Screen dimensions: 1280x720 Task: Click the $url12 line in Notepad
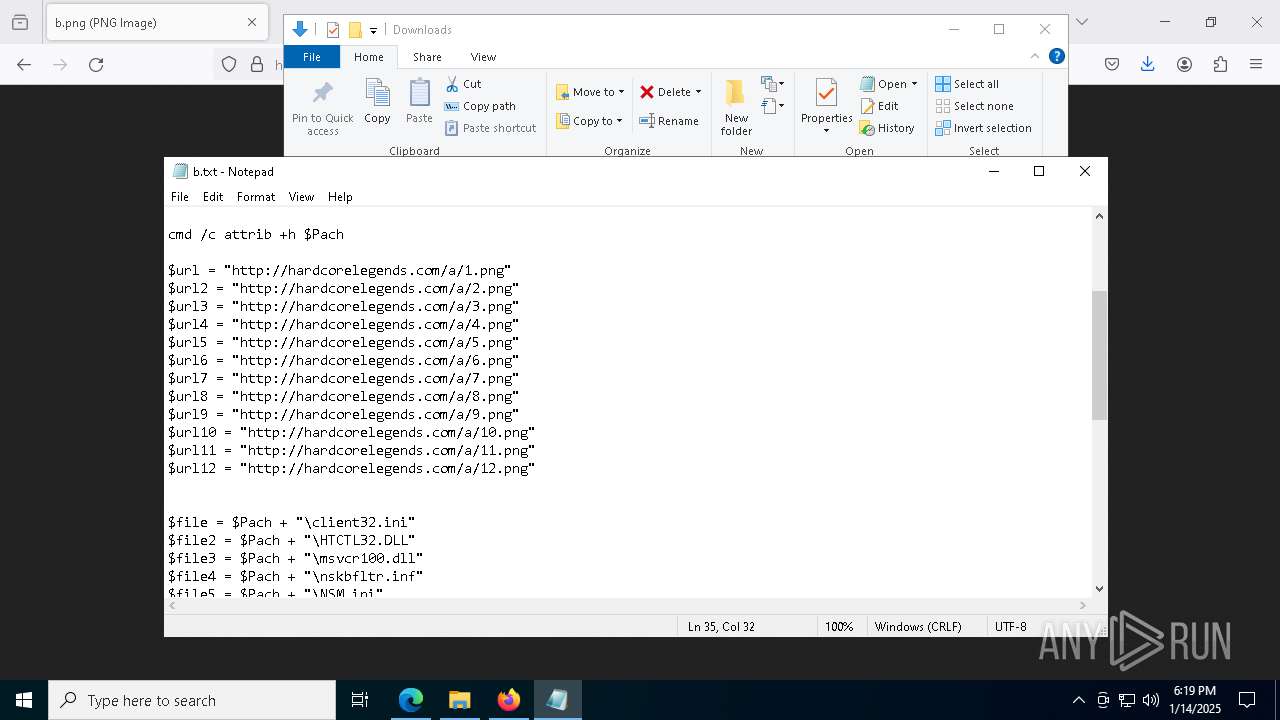click(x=351, y=468)
